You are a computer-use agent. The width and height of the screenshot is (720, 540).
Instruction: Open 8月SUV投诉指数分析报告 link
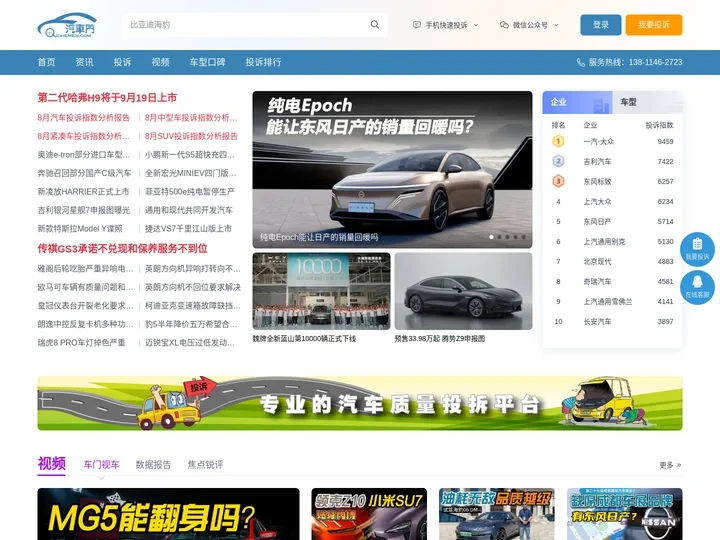[191, 136]
